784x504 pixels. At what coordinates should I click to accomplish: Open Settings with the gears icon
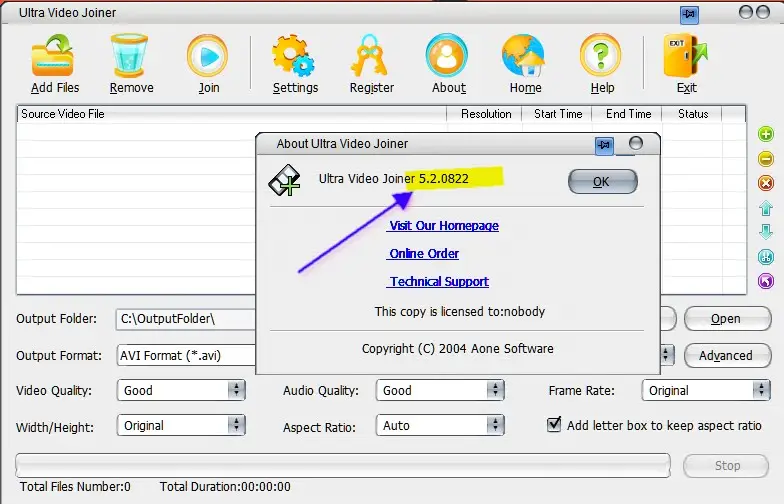(x=294, y=56)
